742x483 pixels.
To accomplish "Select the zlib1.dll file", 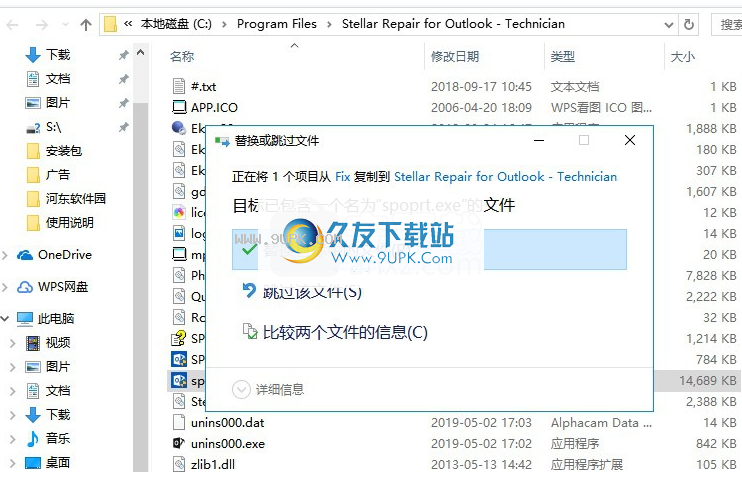I will pos(213,465).
